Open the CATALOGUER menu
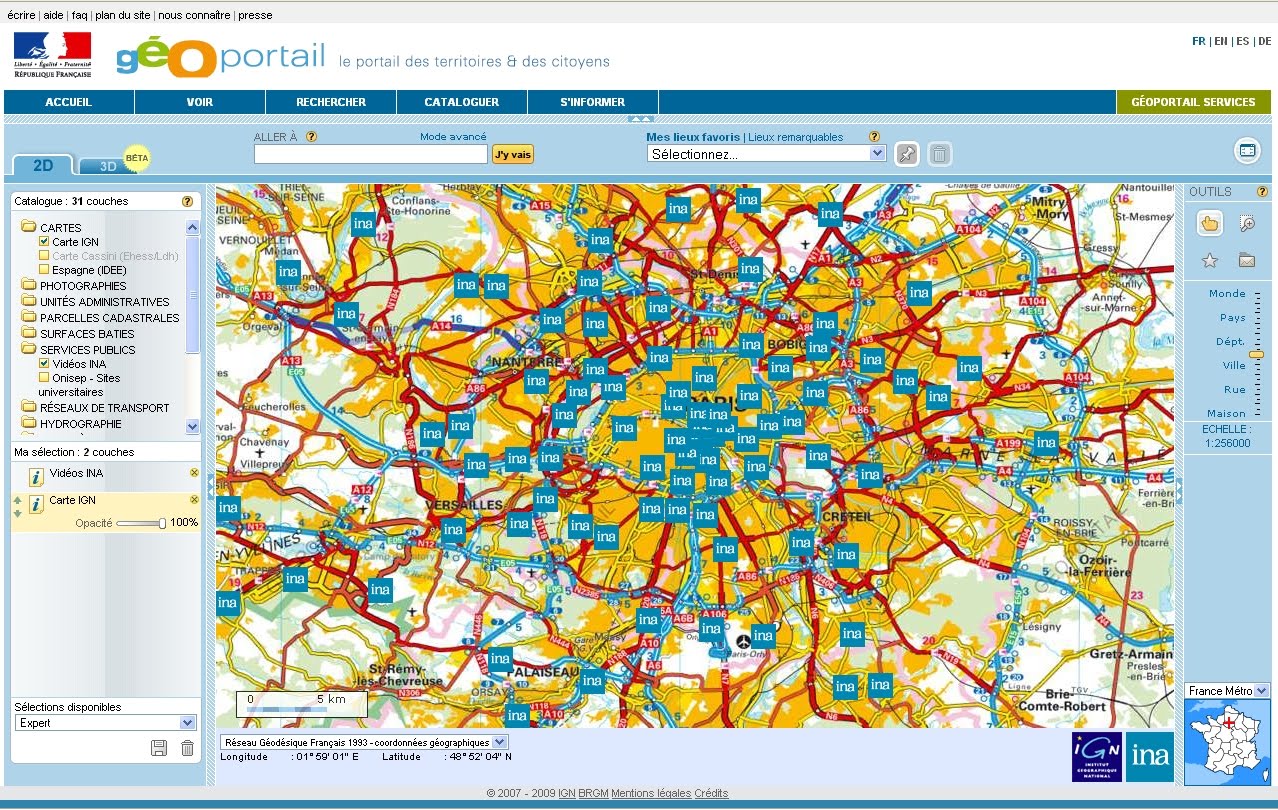Viewport: 1278px width, 810px height. click(462, 102)
